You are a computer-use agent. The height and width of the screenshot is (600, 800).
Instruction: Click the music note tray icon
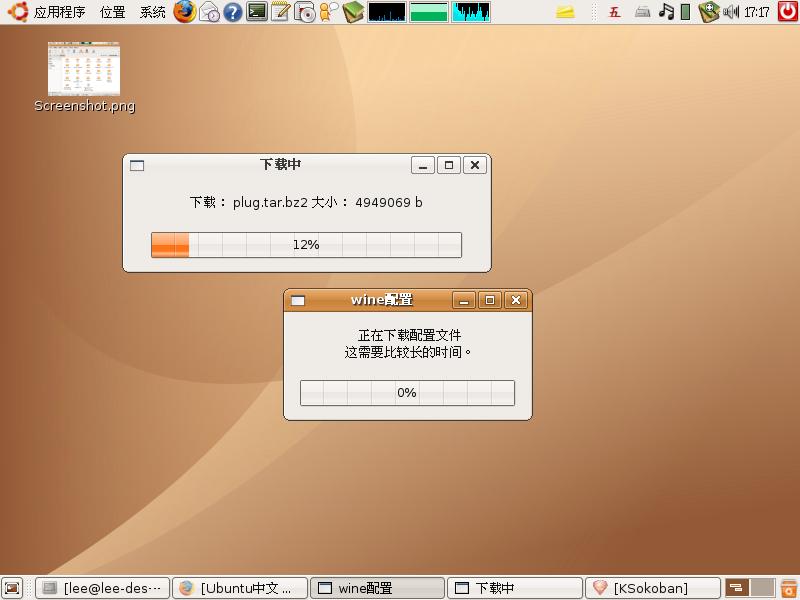666,12
